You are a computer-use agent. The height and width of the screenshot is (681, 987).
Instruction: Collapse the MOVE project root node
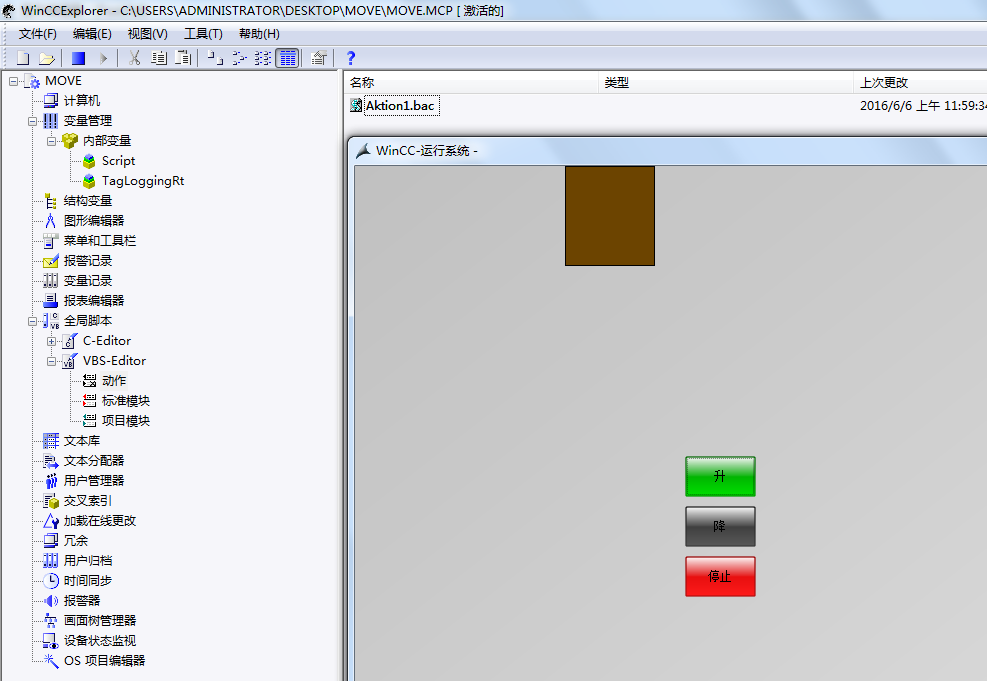coord(13,81)
